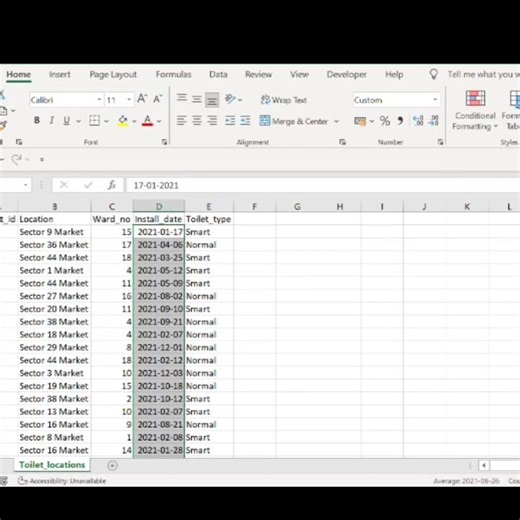Apply red Font Color
This screenshot has height=520, width=520.
pyautogui.click(x=148, y=121)
